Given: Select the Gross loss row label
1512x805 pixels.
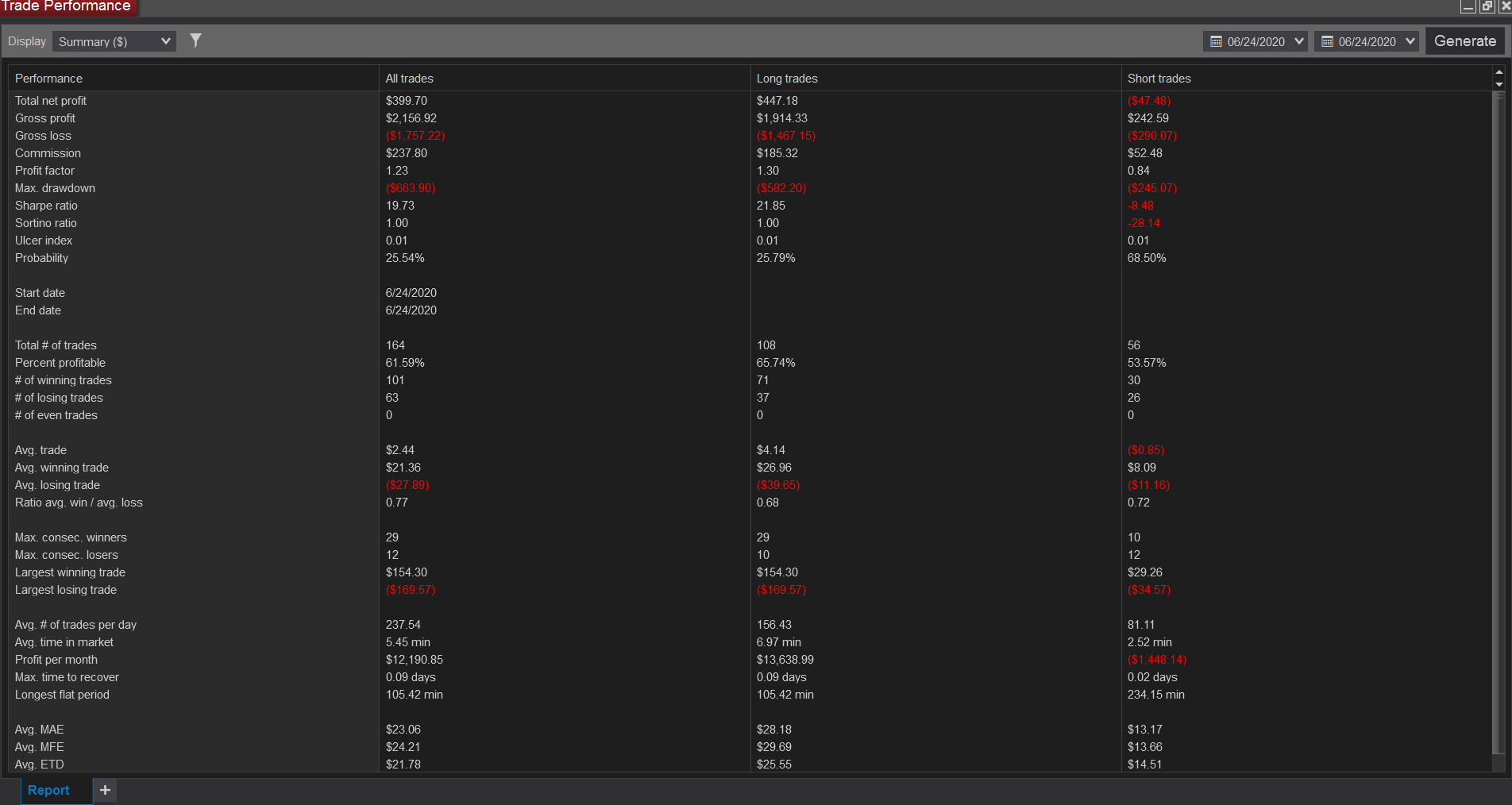Looking at the screenshot, I should click(x=43, y=136).
